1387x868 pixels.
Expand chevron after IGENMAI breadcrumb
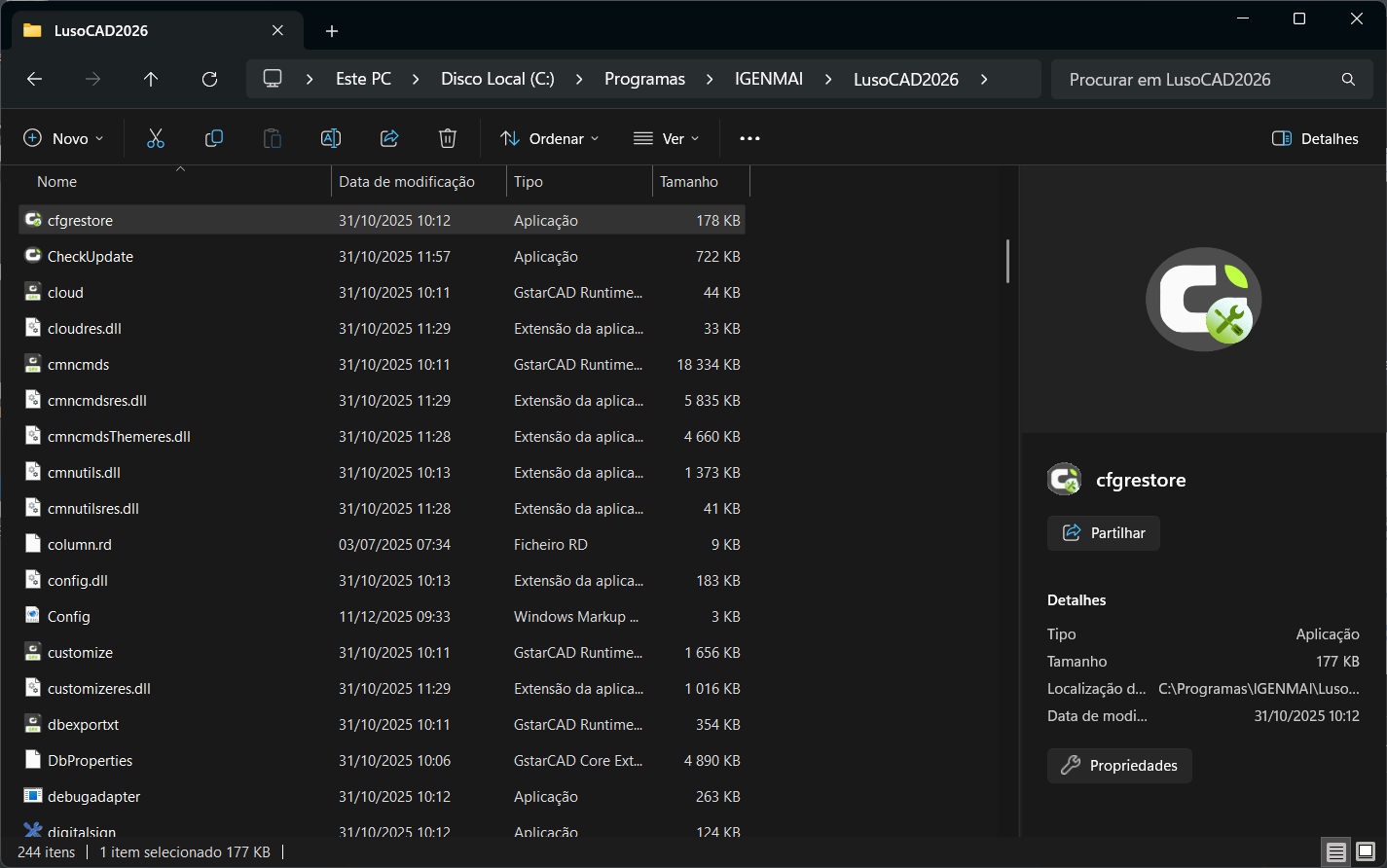click(x=829, y=79)
